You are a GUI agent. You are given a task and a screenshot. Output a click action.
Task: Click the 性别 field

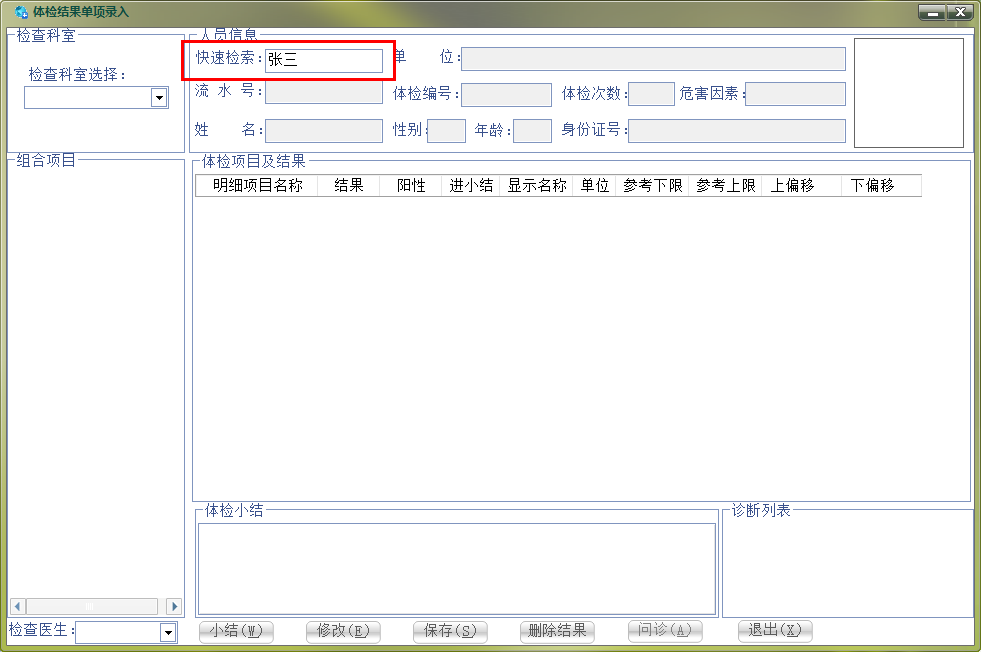tap(446, 131)
